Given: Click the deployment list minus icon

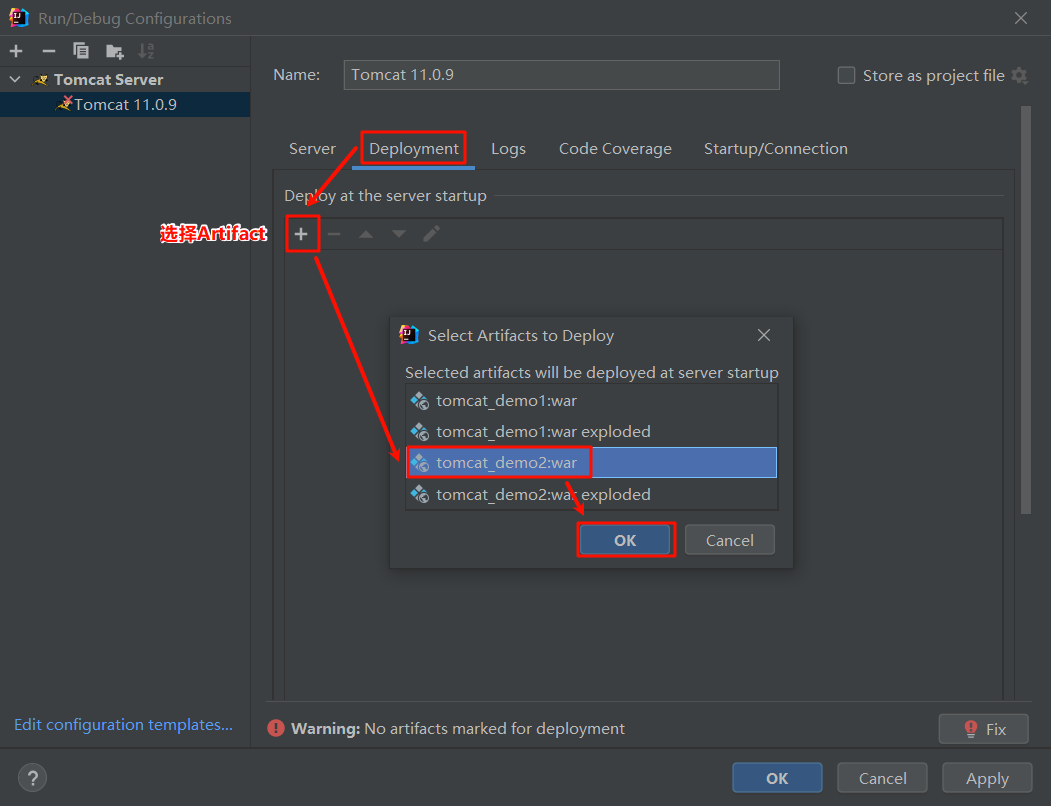Looking at the screenshot, I should (x=334, y=234).
